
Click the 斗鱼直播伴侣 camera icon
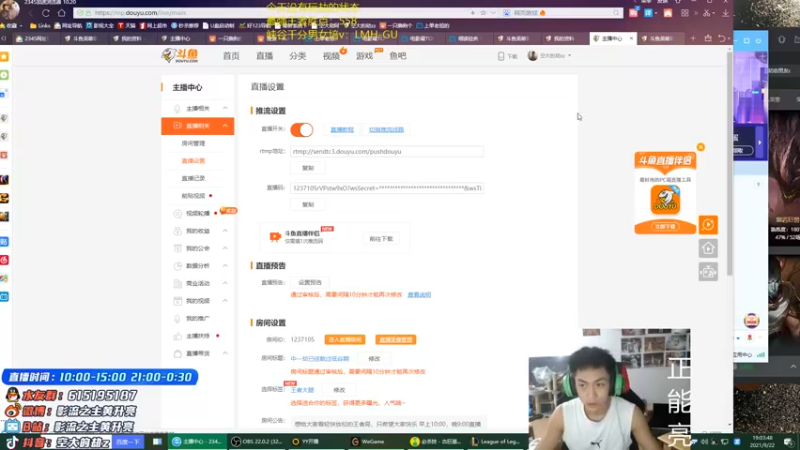[x=275, y=237]
